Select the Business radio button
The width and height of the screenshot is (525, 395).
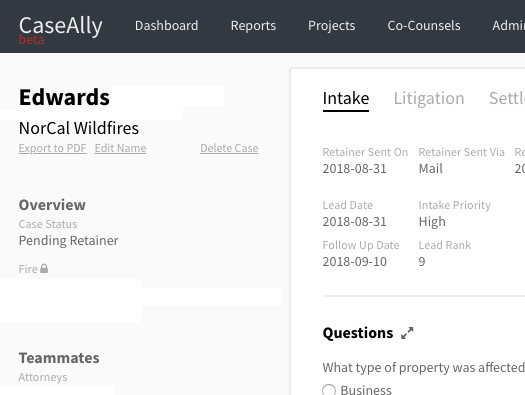[x=329, y=390]
